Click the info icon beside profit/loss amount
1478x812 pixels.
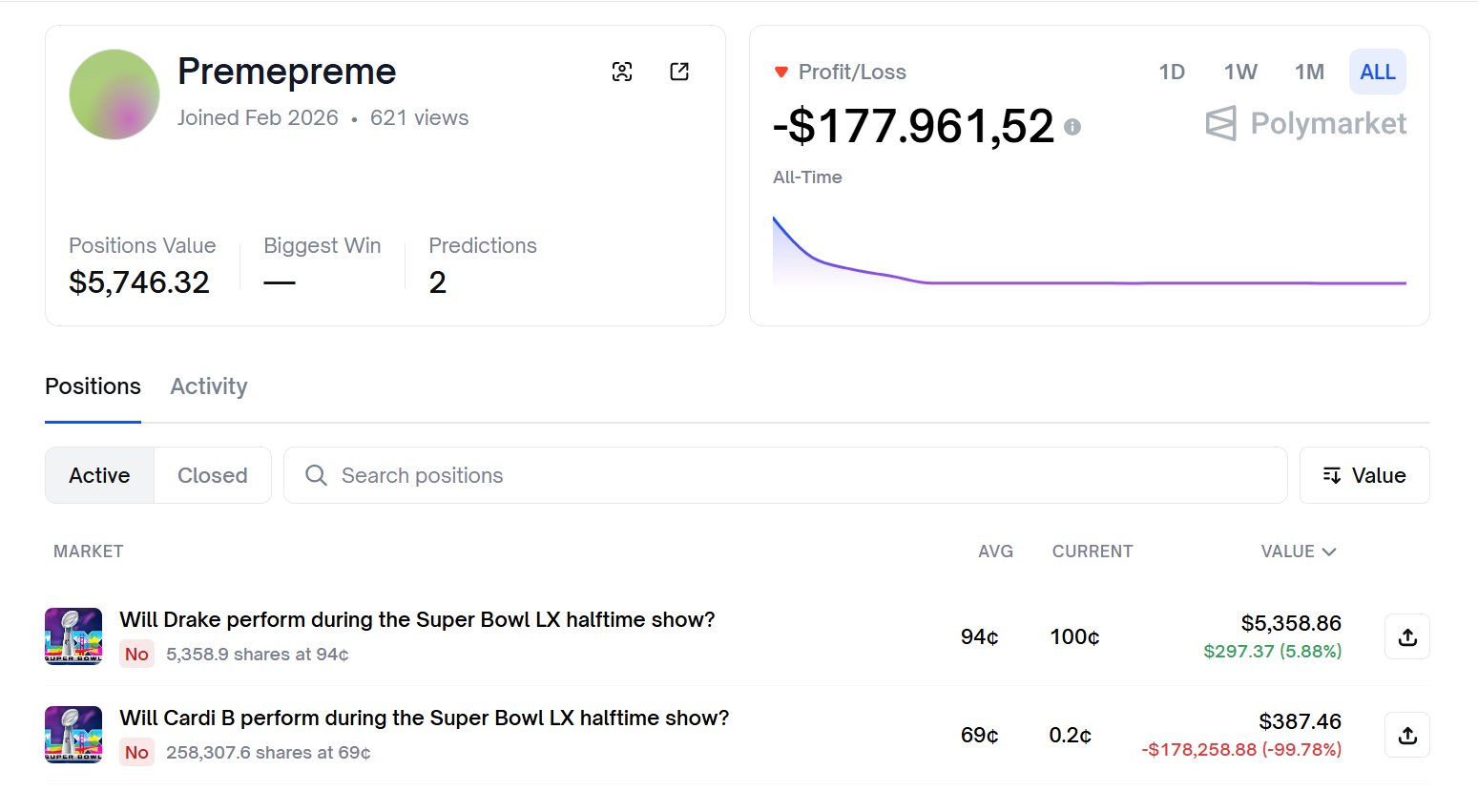1072,127
